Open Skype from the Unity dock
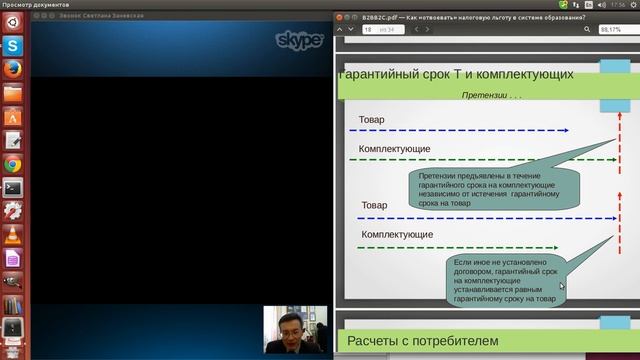The width and height of the screenshot is (640, 360). point(13,45)
